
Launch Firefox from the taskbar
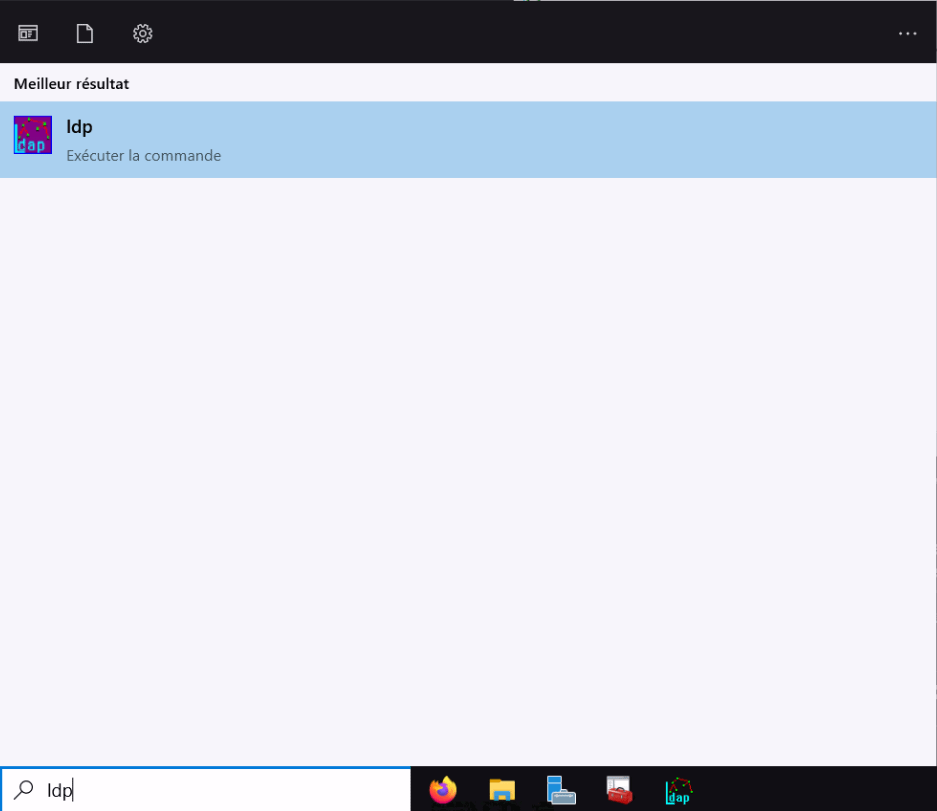pos(443,790)
